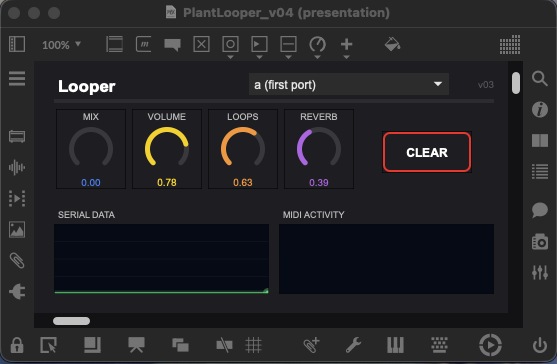Open the slider object dropdown arrow
The width and height of the screenshot is (557, 364).
[288, 57]
